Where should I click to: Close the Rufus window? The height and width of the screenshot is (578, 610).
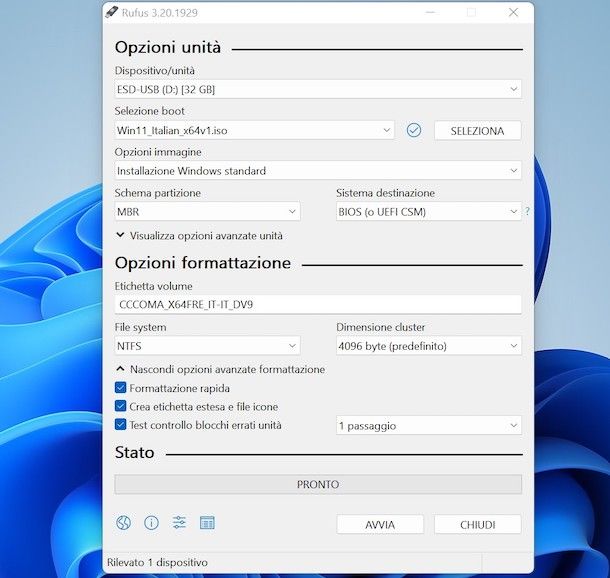(x=514, y=12)
